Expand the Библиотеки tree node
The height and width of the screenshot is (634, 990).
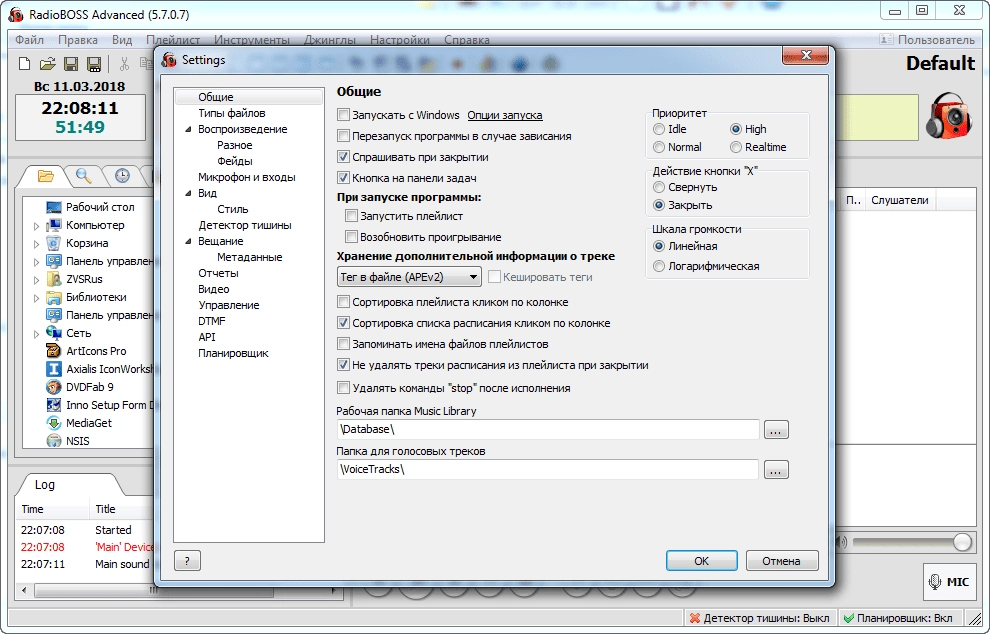(x=36, y=298)
